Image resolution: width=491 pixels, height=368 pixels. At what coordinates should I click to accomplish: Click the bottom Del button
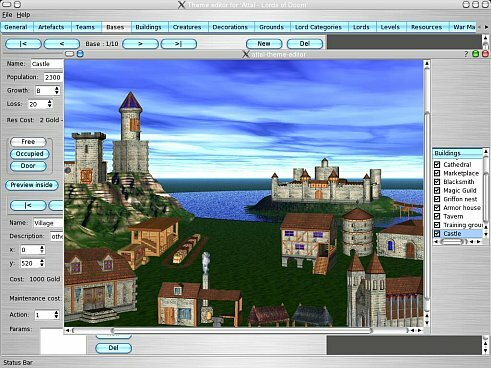(x=113, y=348)
